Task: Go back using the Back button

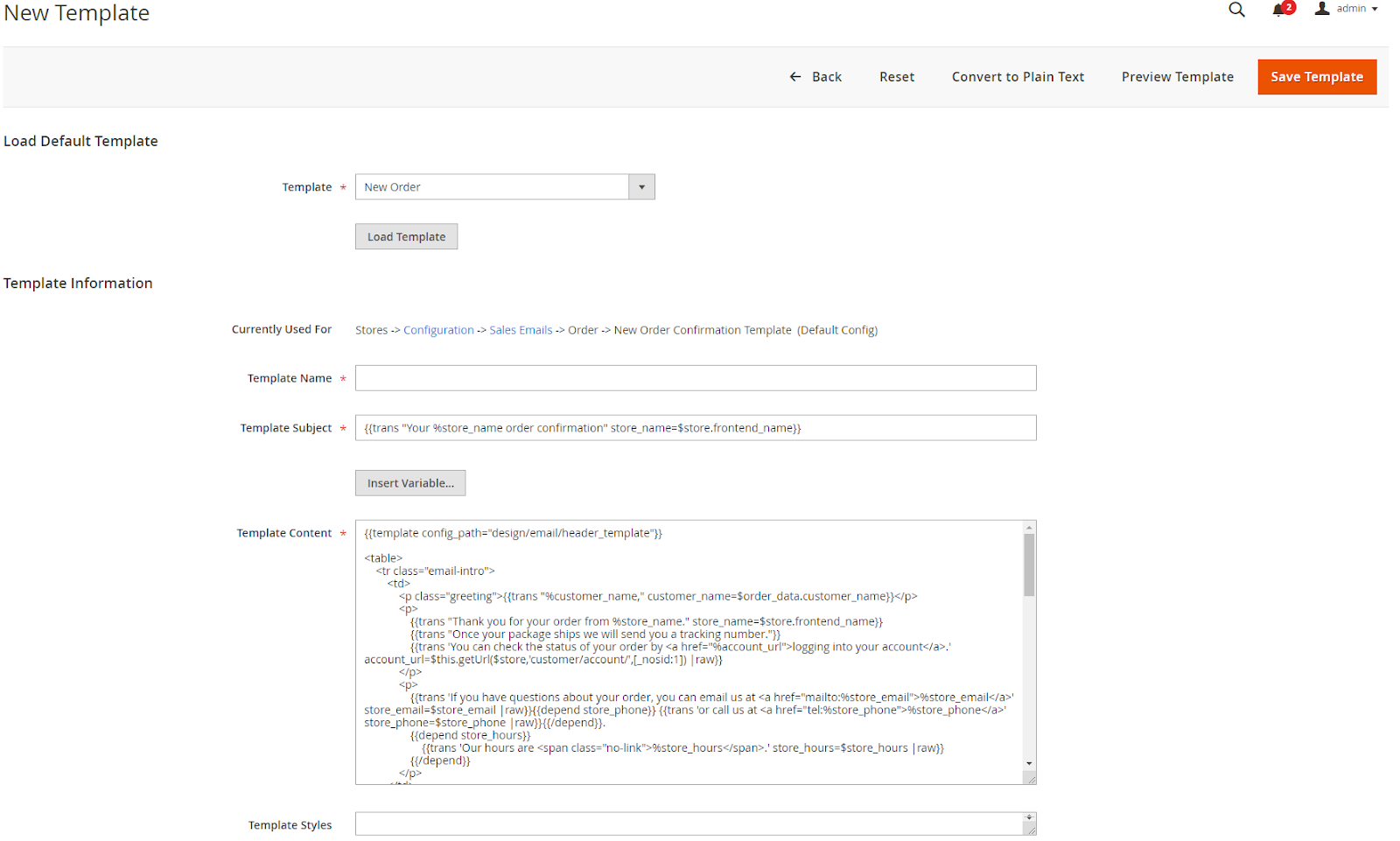Action: [x=815, y=77]
